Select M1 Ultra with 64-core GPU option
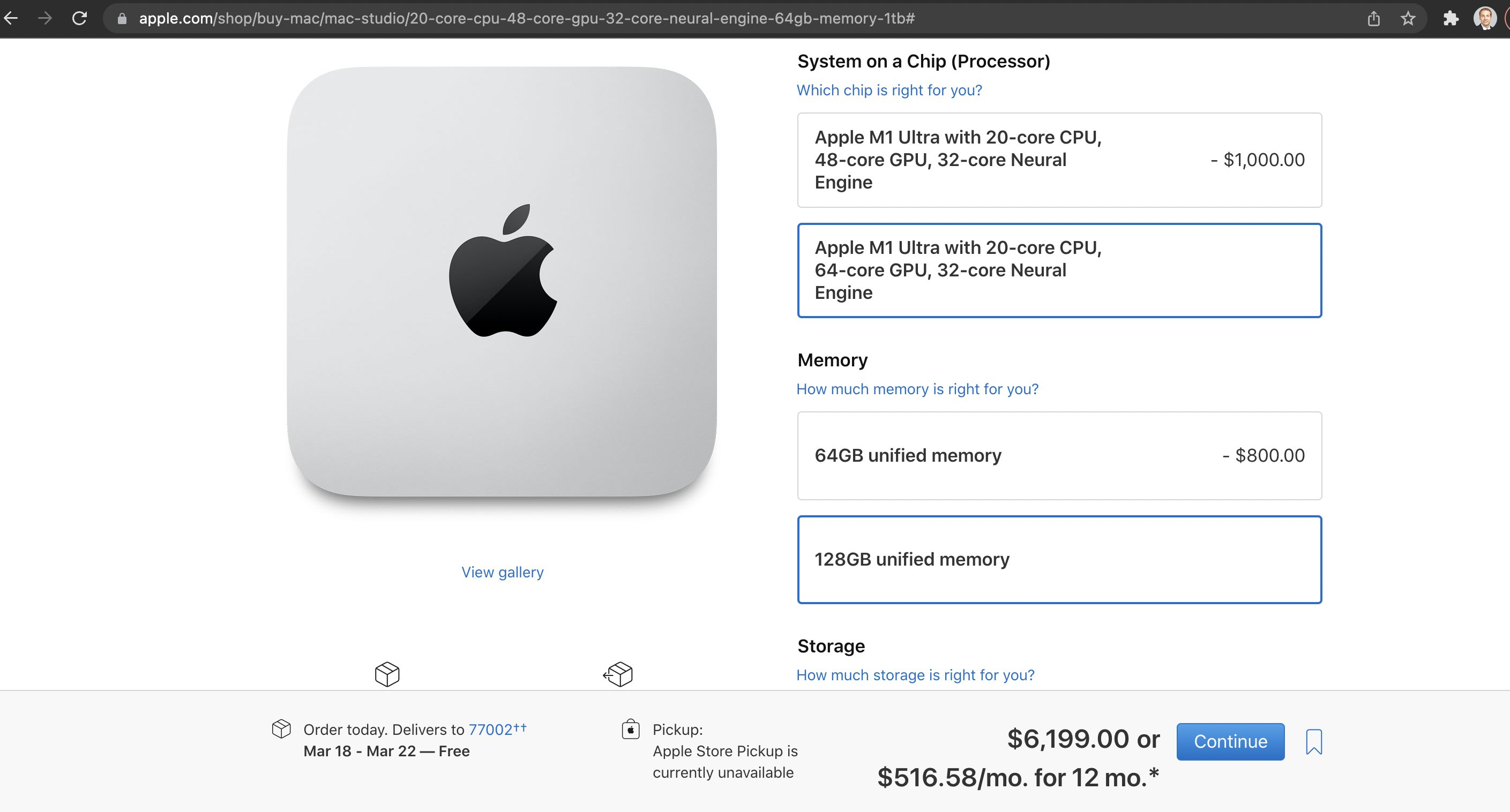The height and width of the screenshot is (812, 1510). tap(1059, 270)
